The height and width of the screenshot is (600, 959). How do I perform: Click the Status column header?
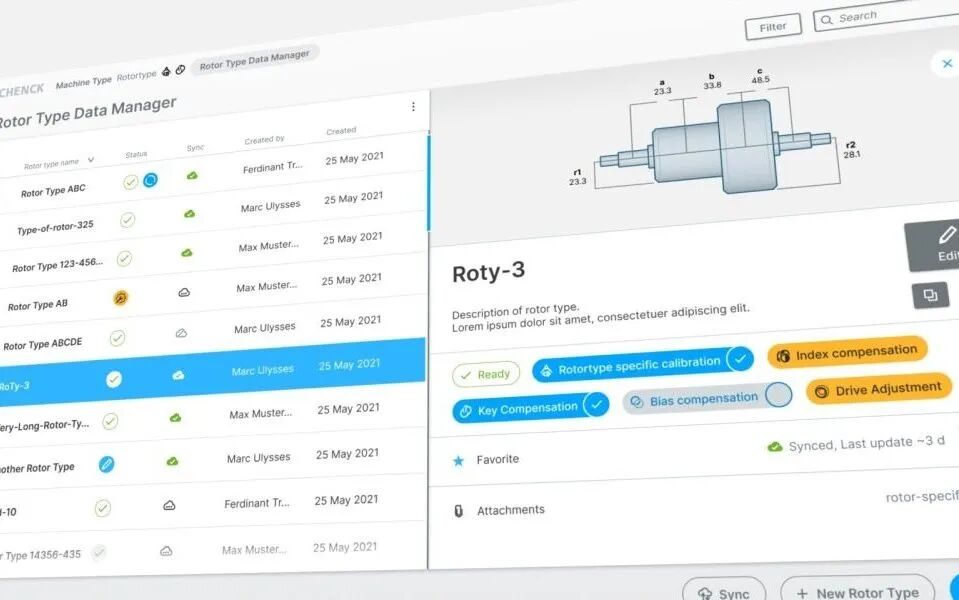(136, 154)
